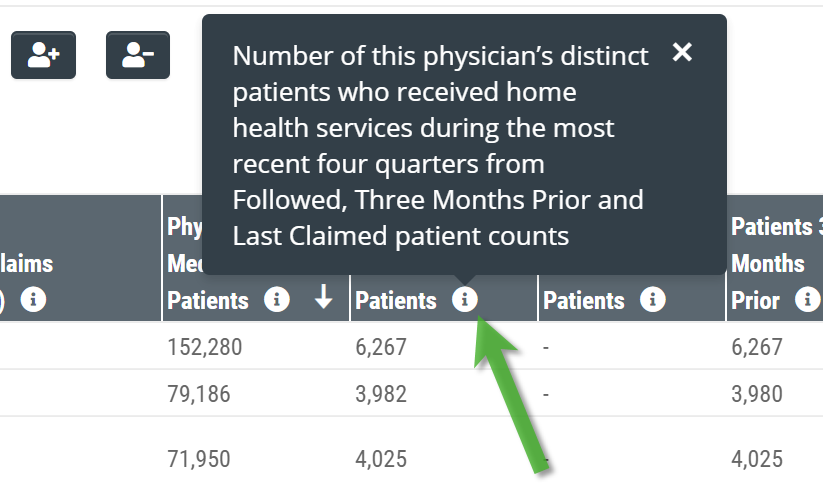
Task: Click the 3,980 value in Prior column
Action: coord(757,394)
